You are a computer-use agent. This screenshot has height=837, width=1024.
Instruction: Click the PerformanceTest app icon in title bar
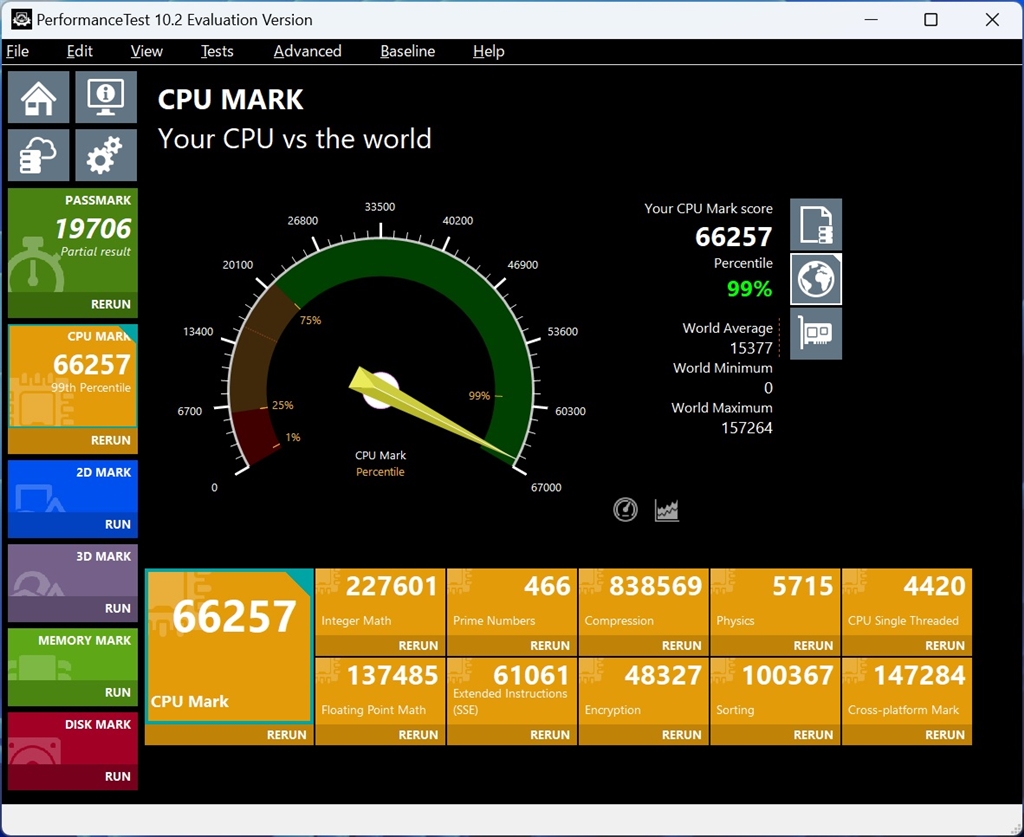(21, 20)
